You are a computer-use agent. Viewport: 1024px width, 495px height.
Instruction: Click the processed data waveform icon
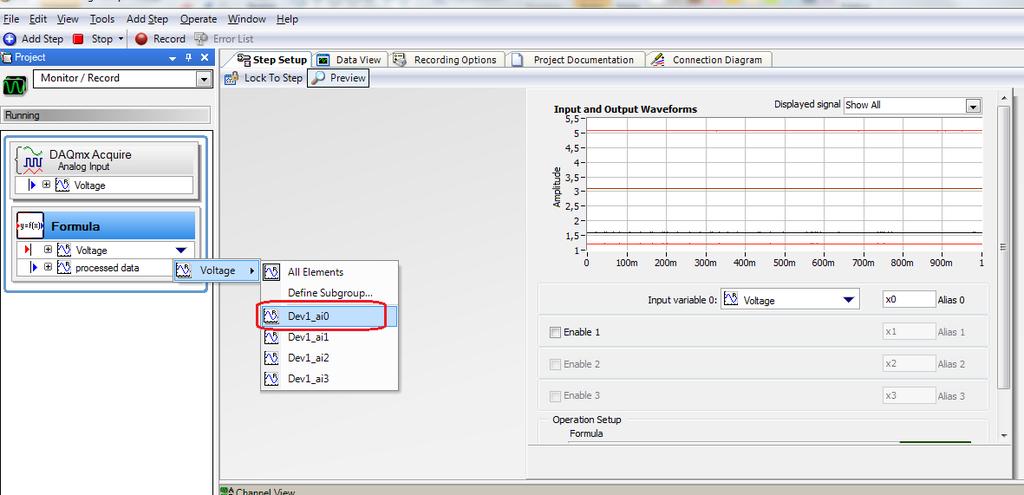click(x=64, y=267)
